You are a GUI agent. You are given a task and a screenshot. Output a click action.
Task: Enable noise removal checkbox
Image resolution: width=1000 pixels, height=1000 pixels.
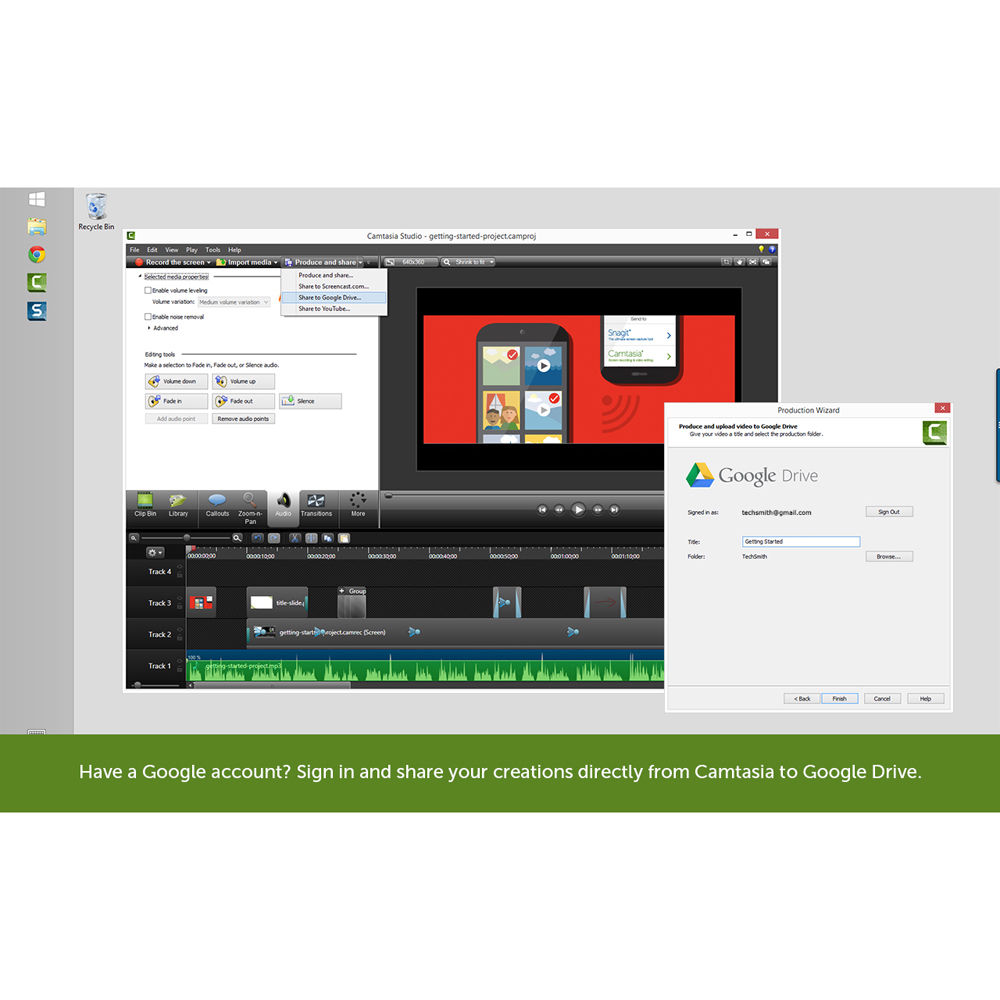pyautogui.click(x=148, y=316)
